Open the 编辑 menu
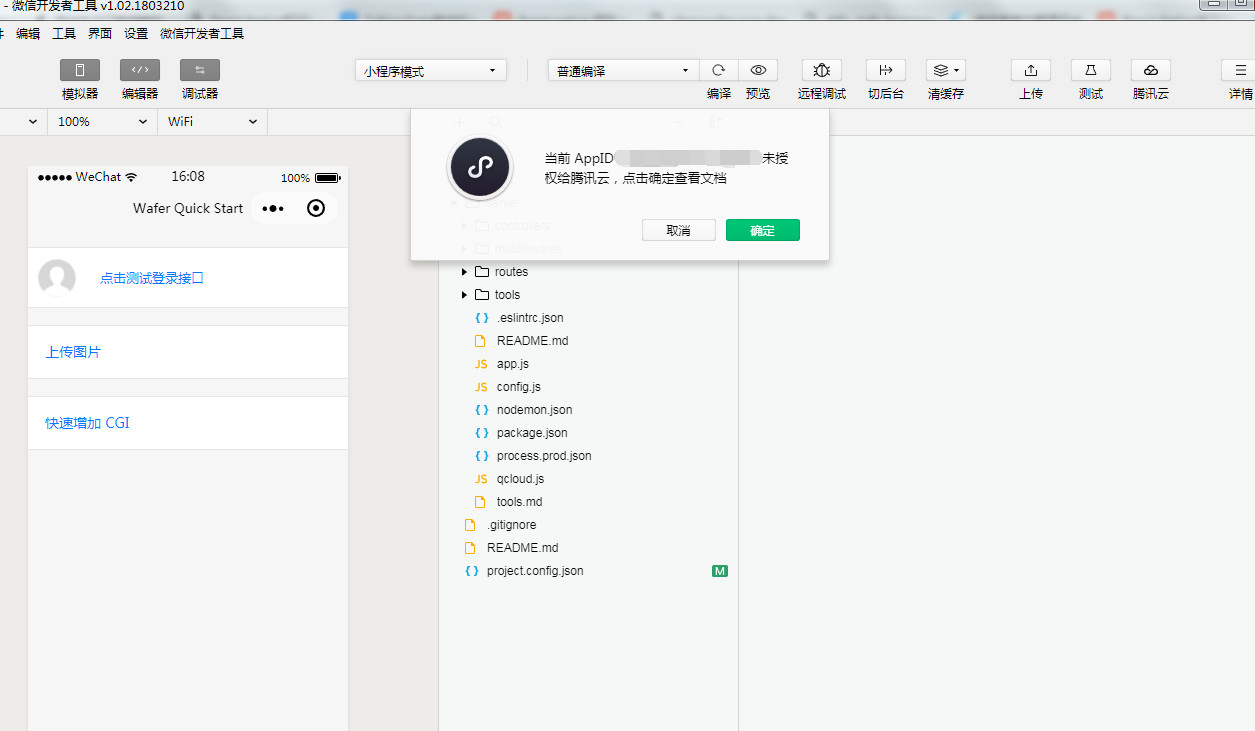 [x=28, y=33]
